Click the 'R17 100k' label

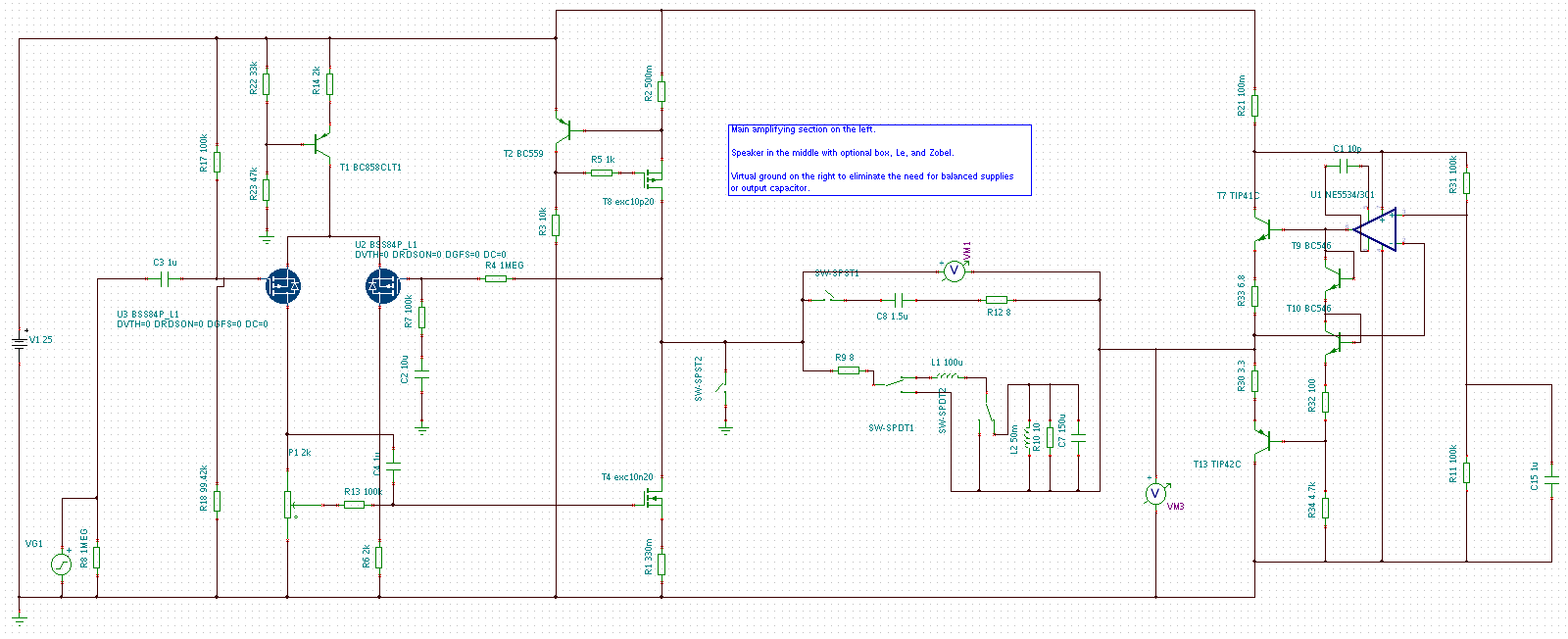click(x=204, y=154)
